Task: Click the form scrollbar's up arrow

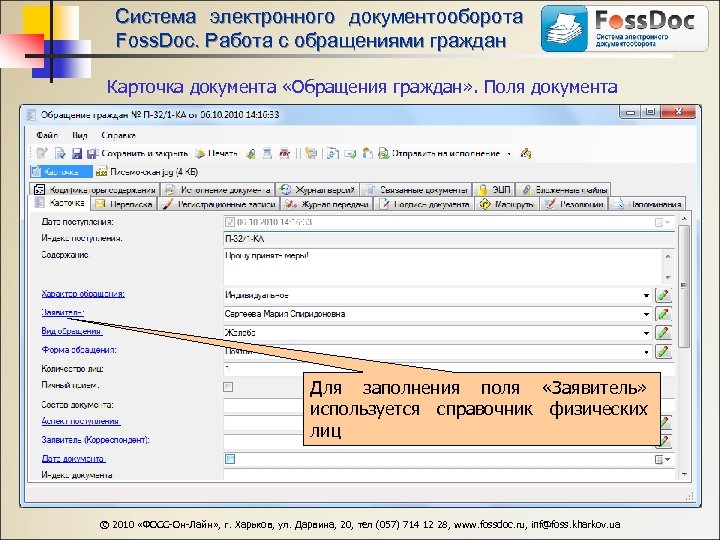Action: [x=683, y=219]
